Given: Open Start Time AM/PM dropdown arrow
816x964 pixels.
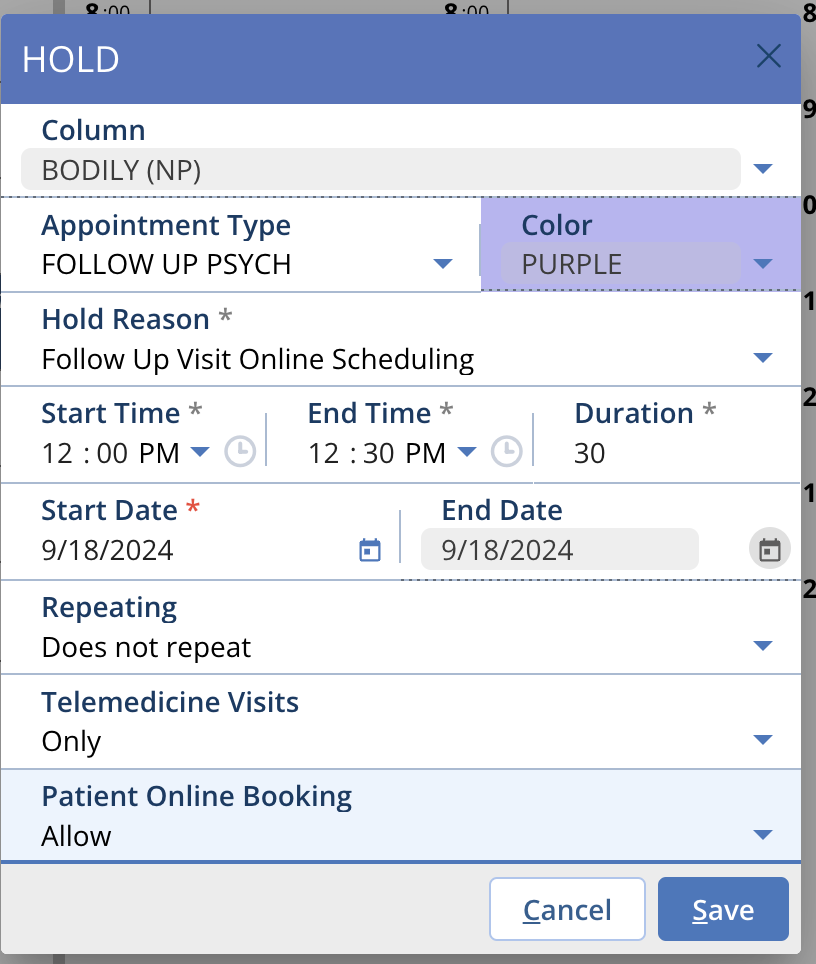Looking at the screenshot, I should click(x=200, y=452).
